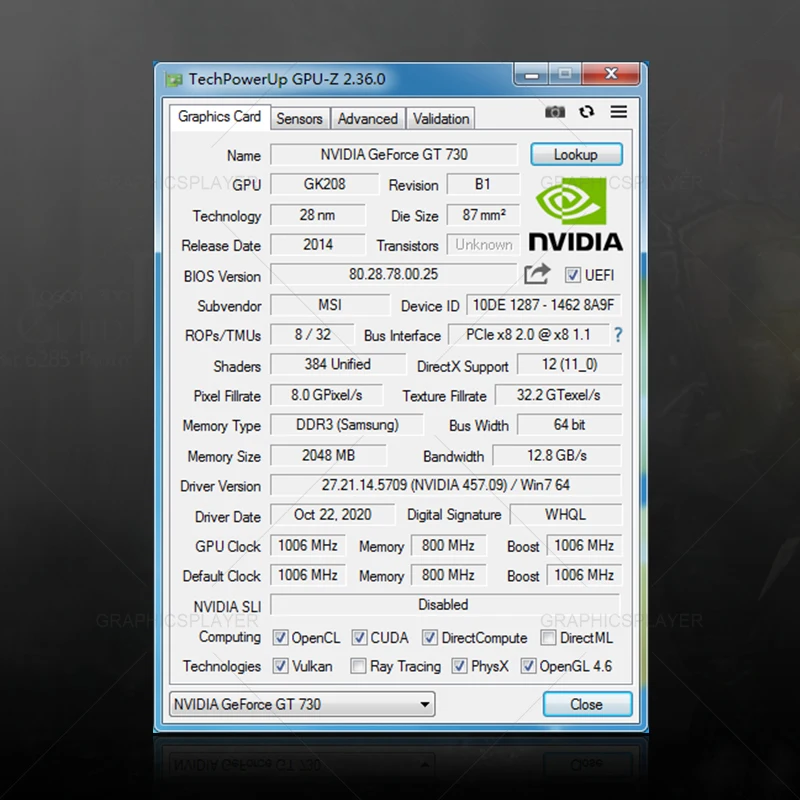Image resolution: width=800 pixels, height=800 pixels.
Task: Click the BIOS Version 80.28.78.00.25 field
Action: click(393, 274)
